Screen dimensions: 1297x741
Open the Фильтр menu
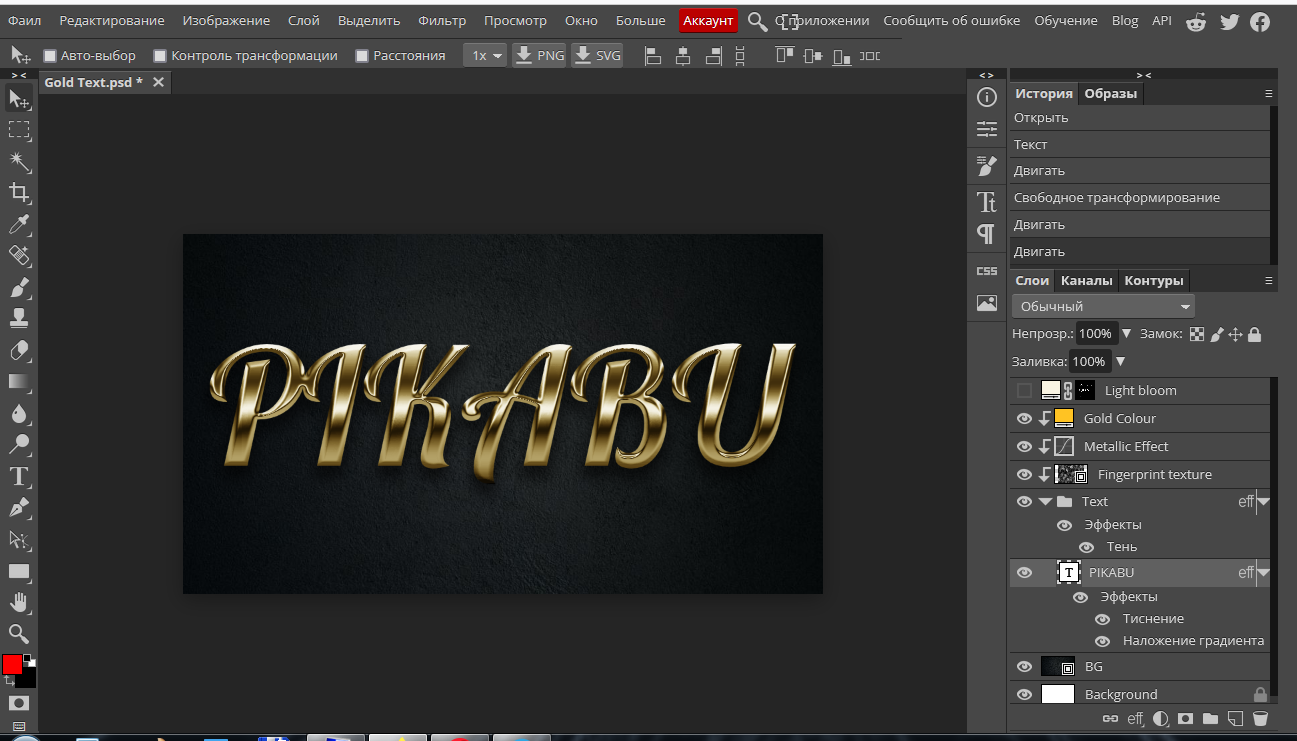pos(442,20)
